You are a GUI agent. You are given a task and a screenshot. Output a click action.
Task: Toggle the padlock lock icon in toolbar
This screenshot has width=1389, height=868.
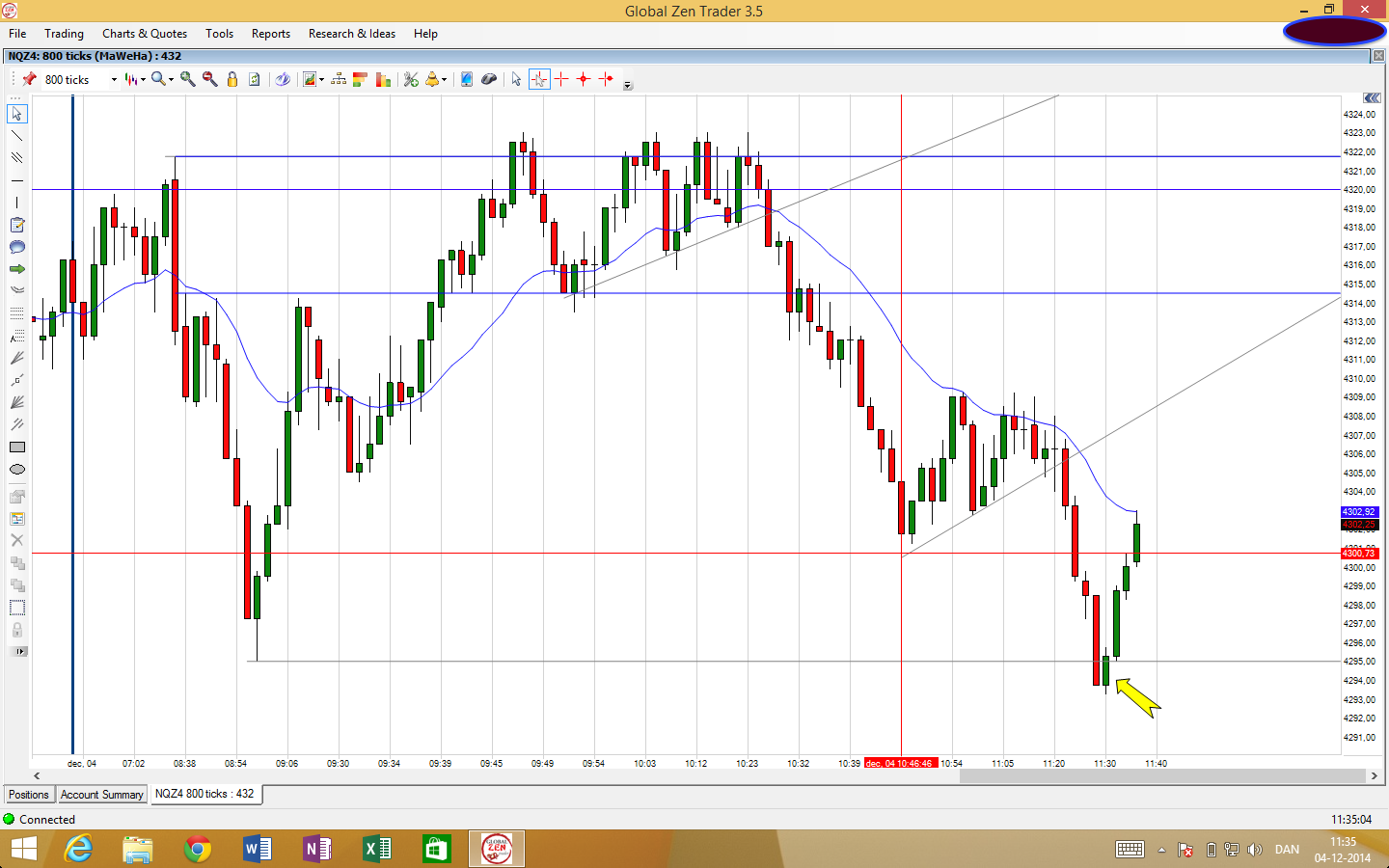[232, 79]
